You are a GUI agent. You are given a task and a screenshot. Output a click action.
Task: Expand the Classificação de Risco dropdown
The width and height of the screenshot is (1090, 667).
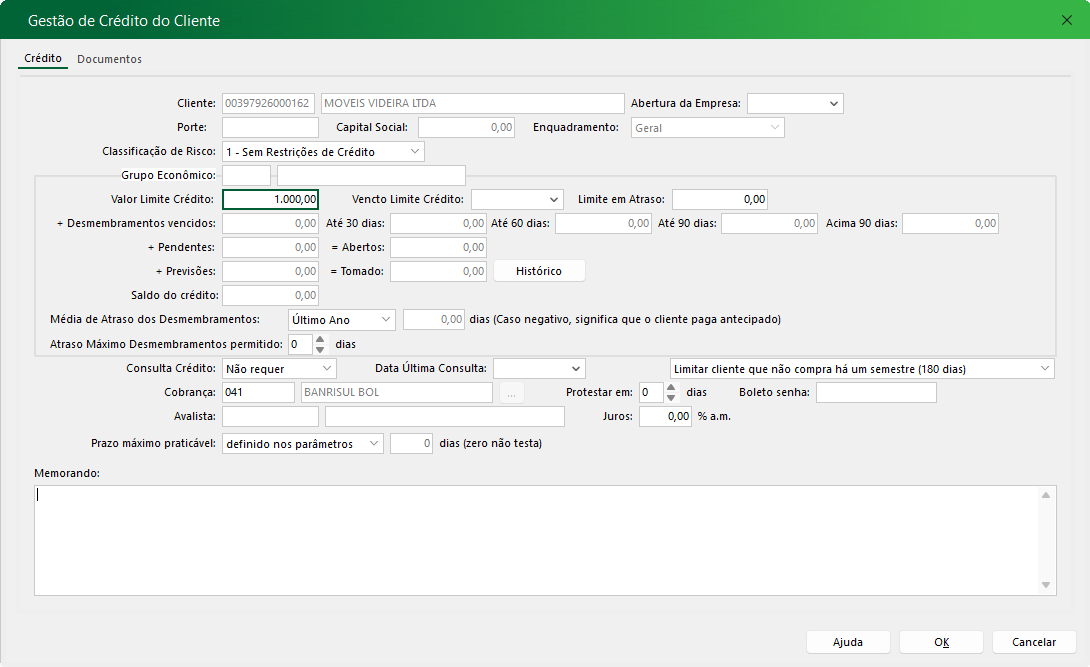click(415, 152)
